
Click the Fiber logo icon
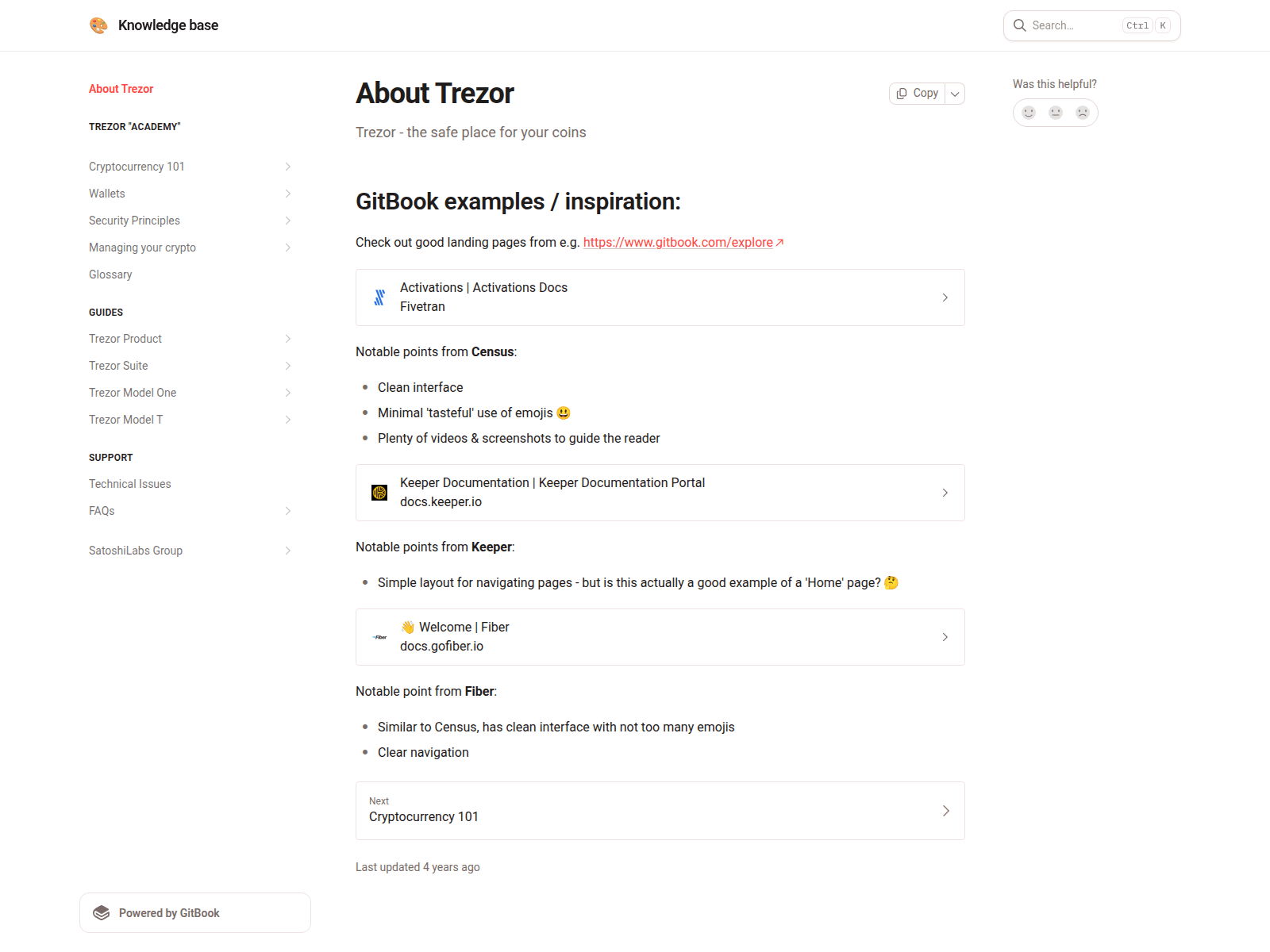[379, 637]
